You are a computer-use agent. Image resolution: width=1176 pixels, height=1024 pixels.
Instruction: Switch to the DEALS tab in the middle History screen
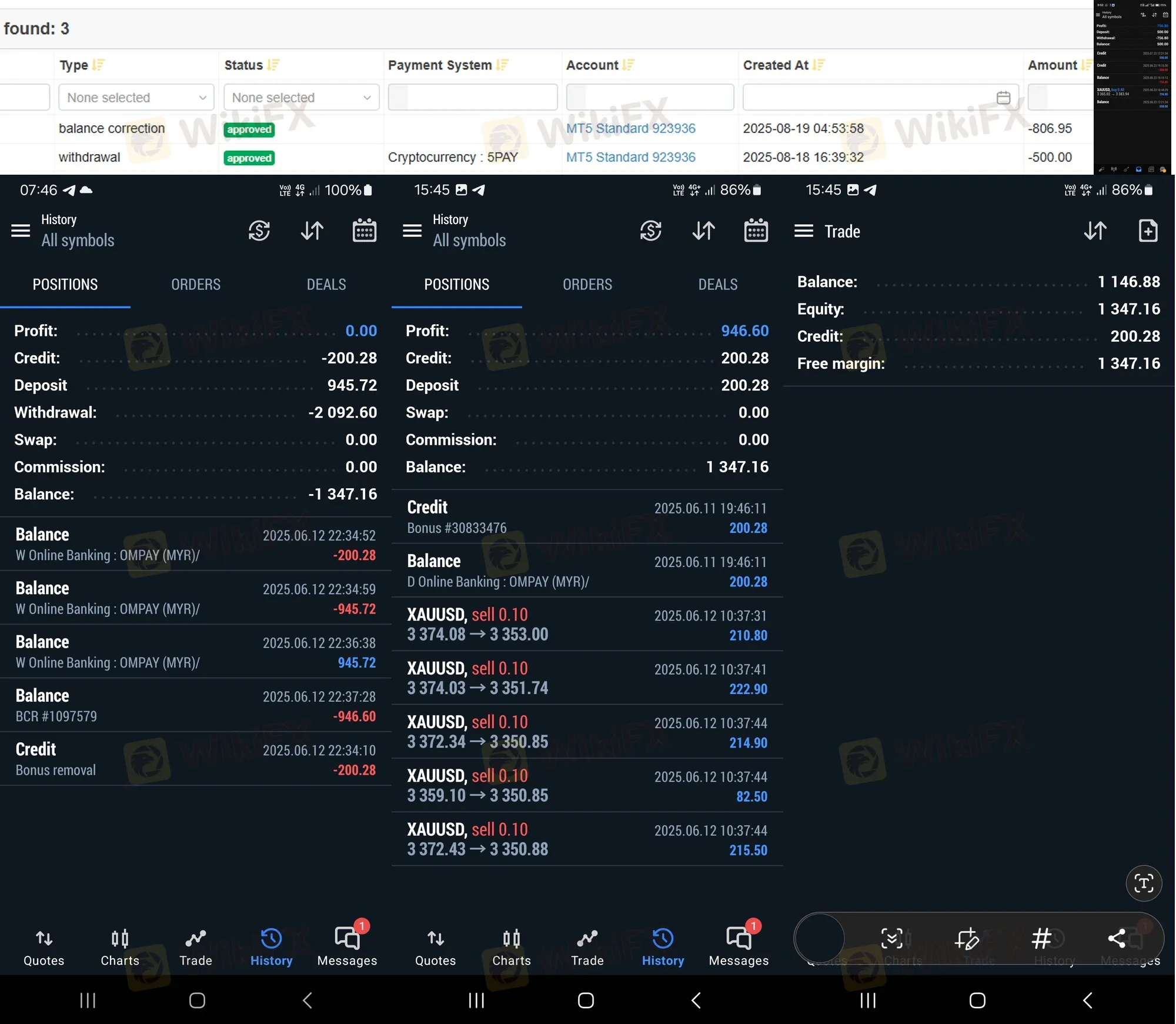pos(717,285)
